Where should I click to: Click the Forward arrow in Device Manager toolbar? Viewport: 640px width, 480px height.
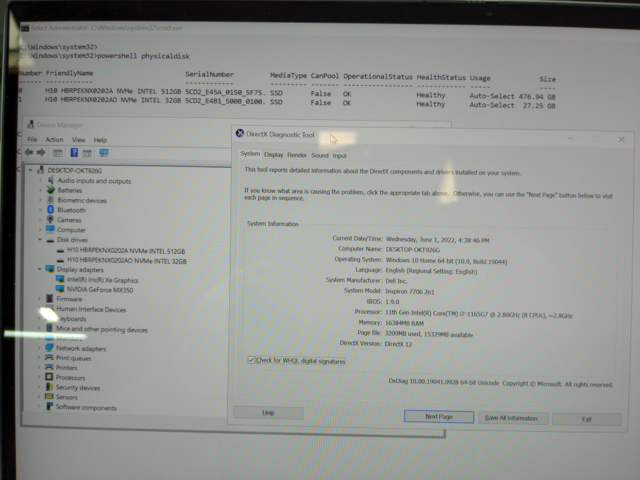pos(43,154)
